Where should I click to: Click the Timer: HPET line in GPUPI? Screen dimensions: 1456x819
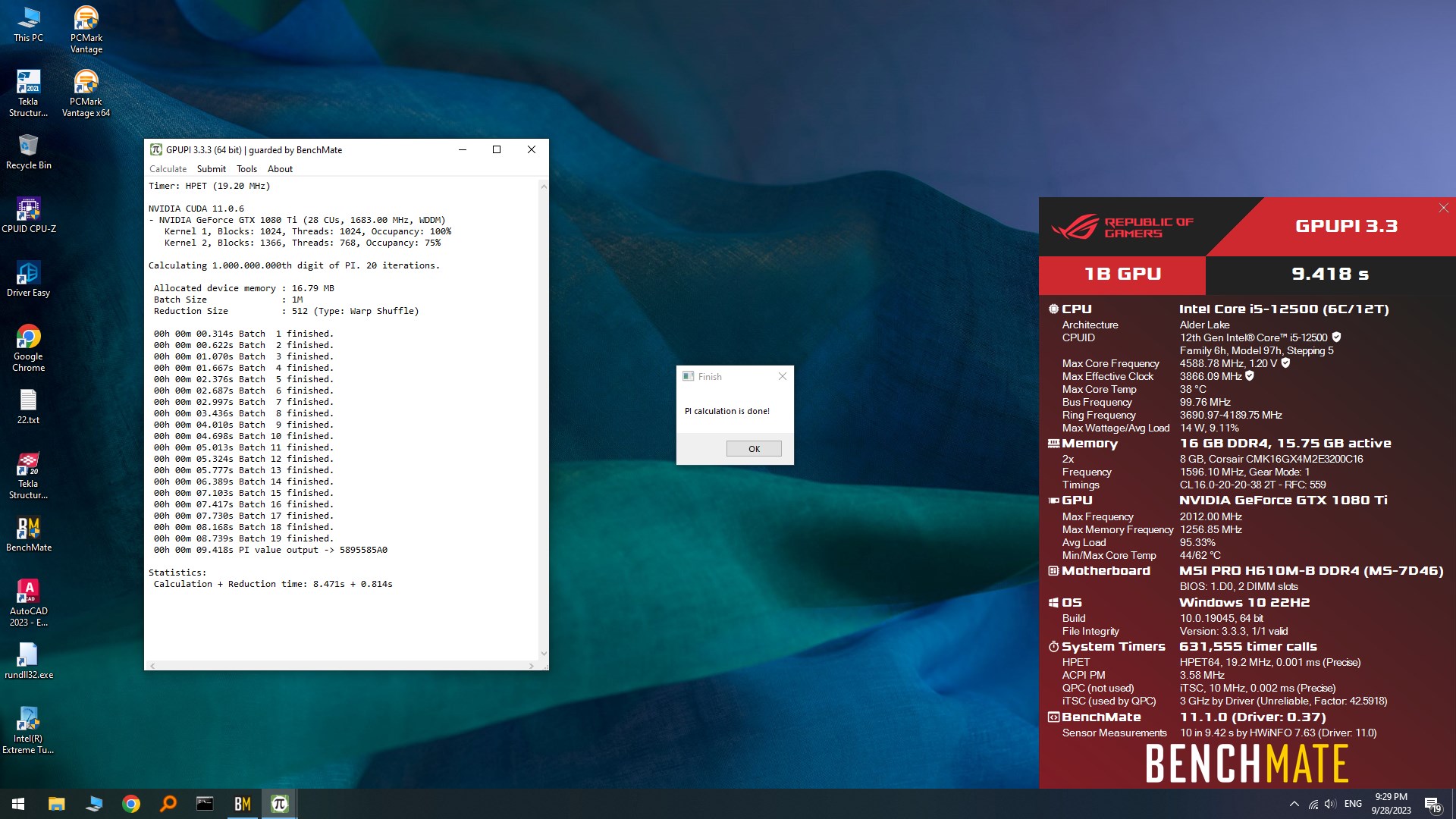[209, 186]
